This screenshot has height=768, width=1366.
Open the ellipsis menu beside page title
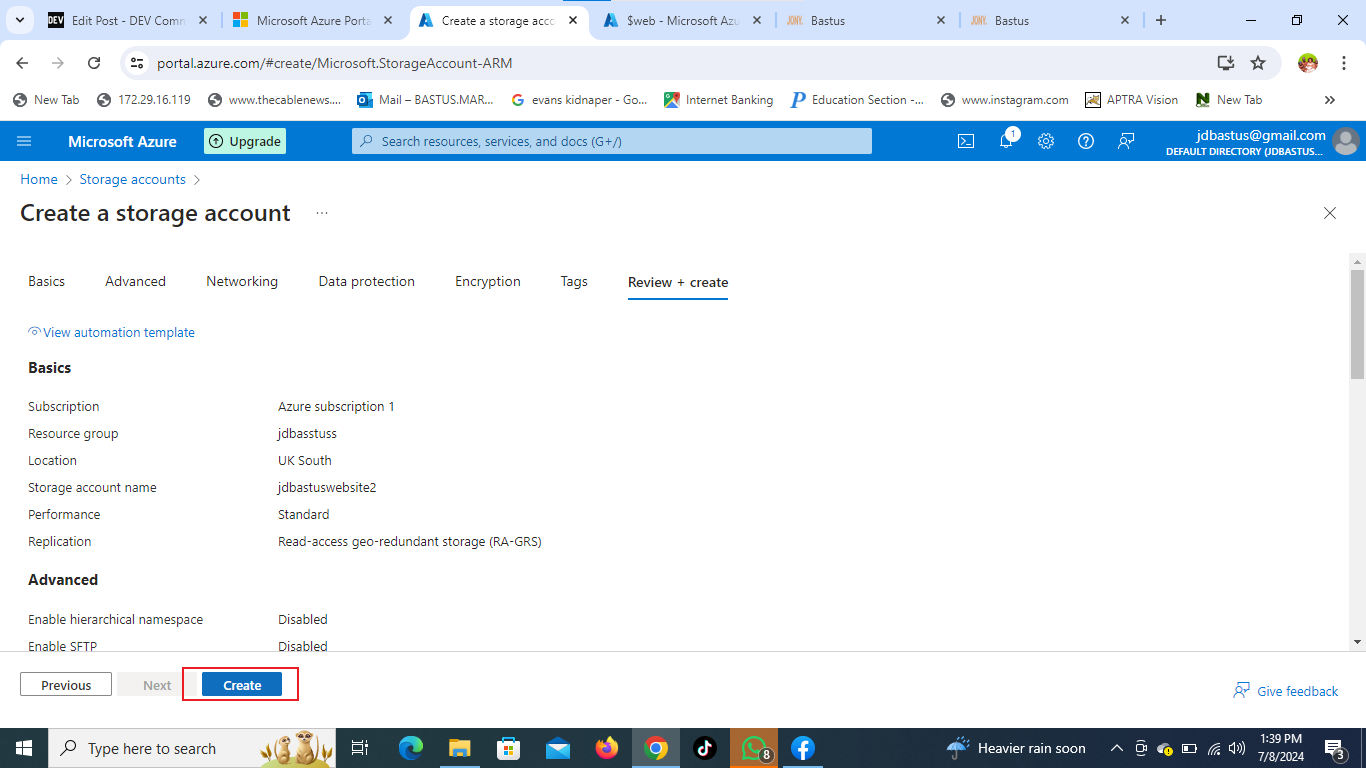pyautogui.click(x=322, y=213)
